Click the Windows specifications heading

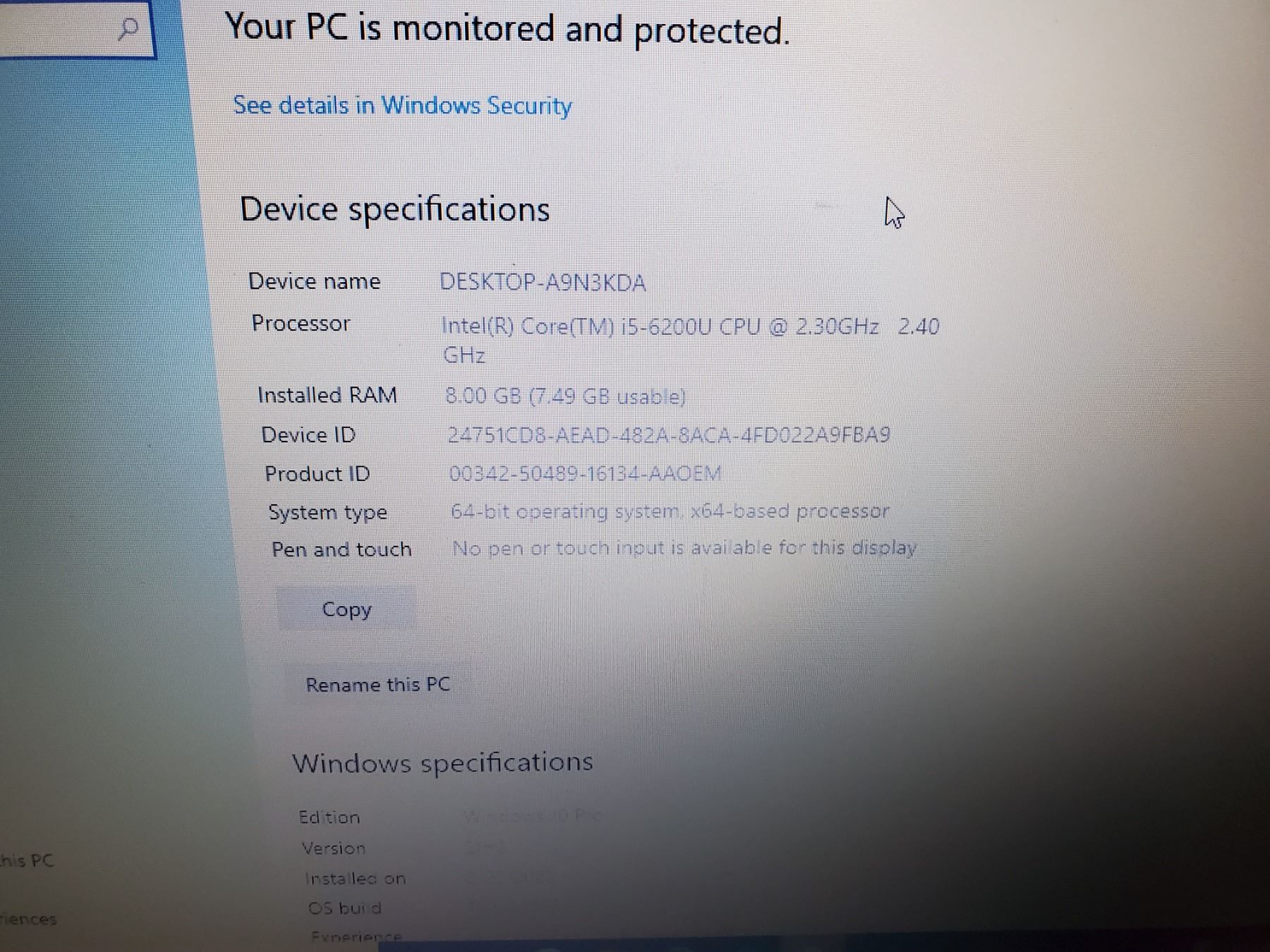point(442,762)
